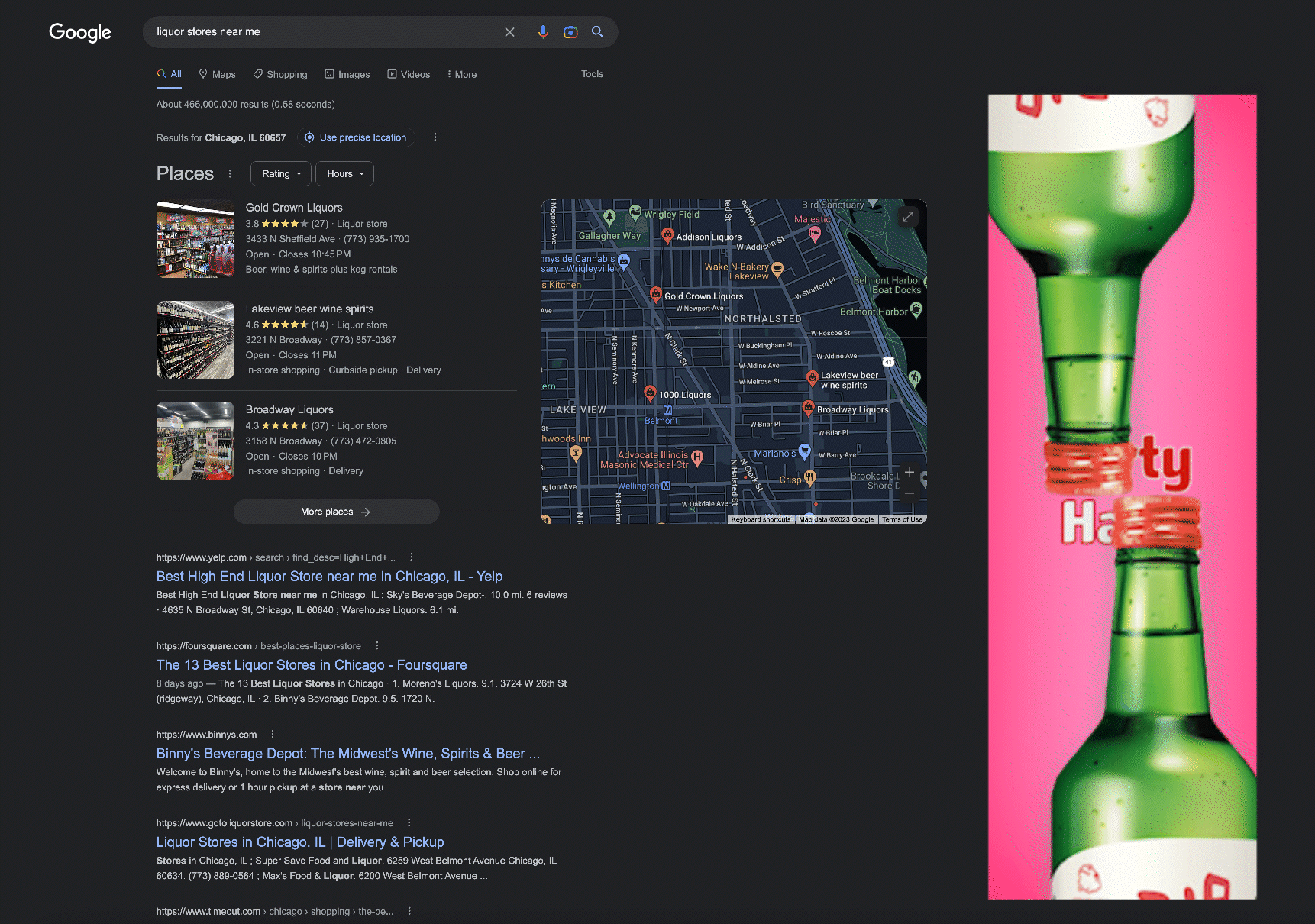This screenshot has height=924, width=1315.
Task: Click Use precise location button
Action: (x=356, y=137)
